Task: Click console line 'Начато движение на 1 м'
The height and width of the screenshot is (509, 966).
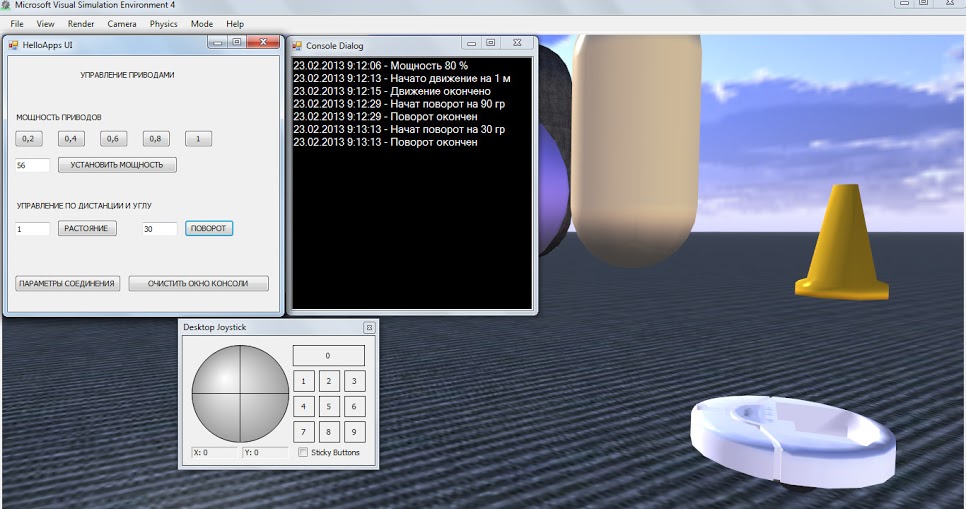Action: tap(450, 78)
